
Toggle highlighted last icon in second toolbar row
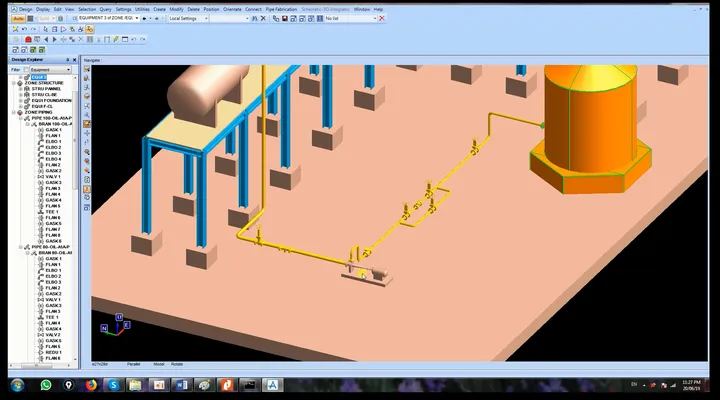coord(90,29)
